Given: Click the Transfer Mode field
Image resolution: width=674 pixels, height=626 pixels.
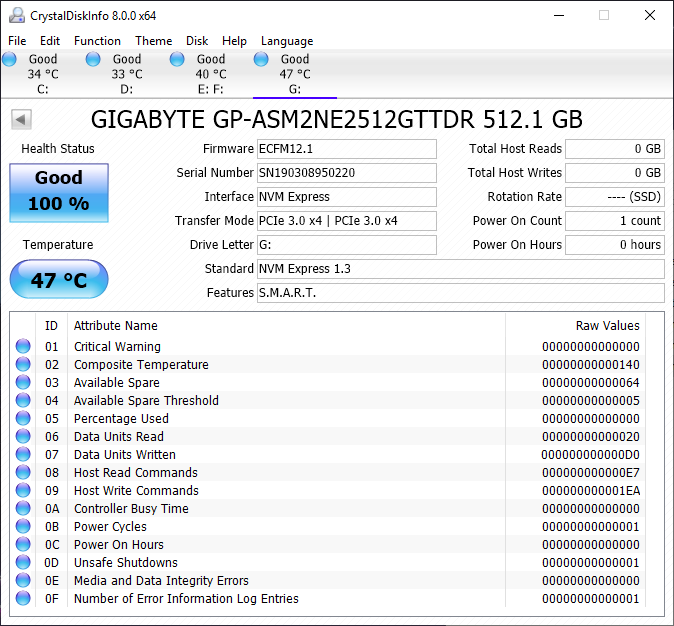Looking at the screenshot, I should (347, 221).
